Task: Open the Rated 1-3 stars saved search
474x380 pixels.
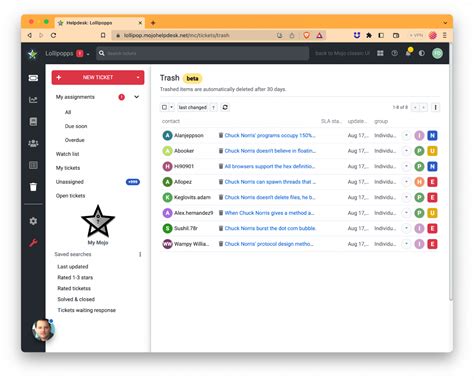Action: click(x=75, y=277)
